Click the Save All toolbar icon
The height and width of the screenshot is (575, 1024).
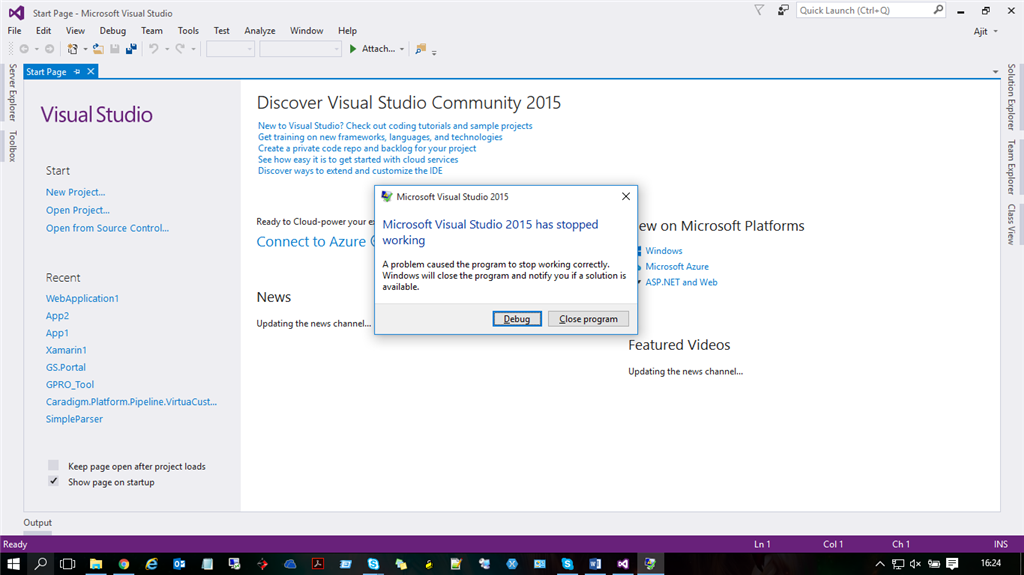tap(131, 49)
